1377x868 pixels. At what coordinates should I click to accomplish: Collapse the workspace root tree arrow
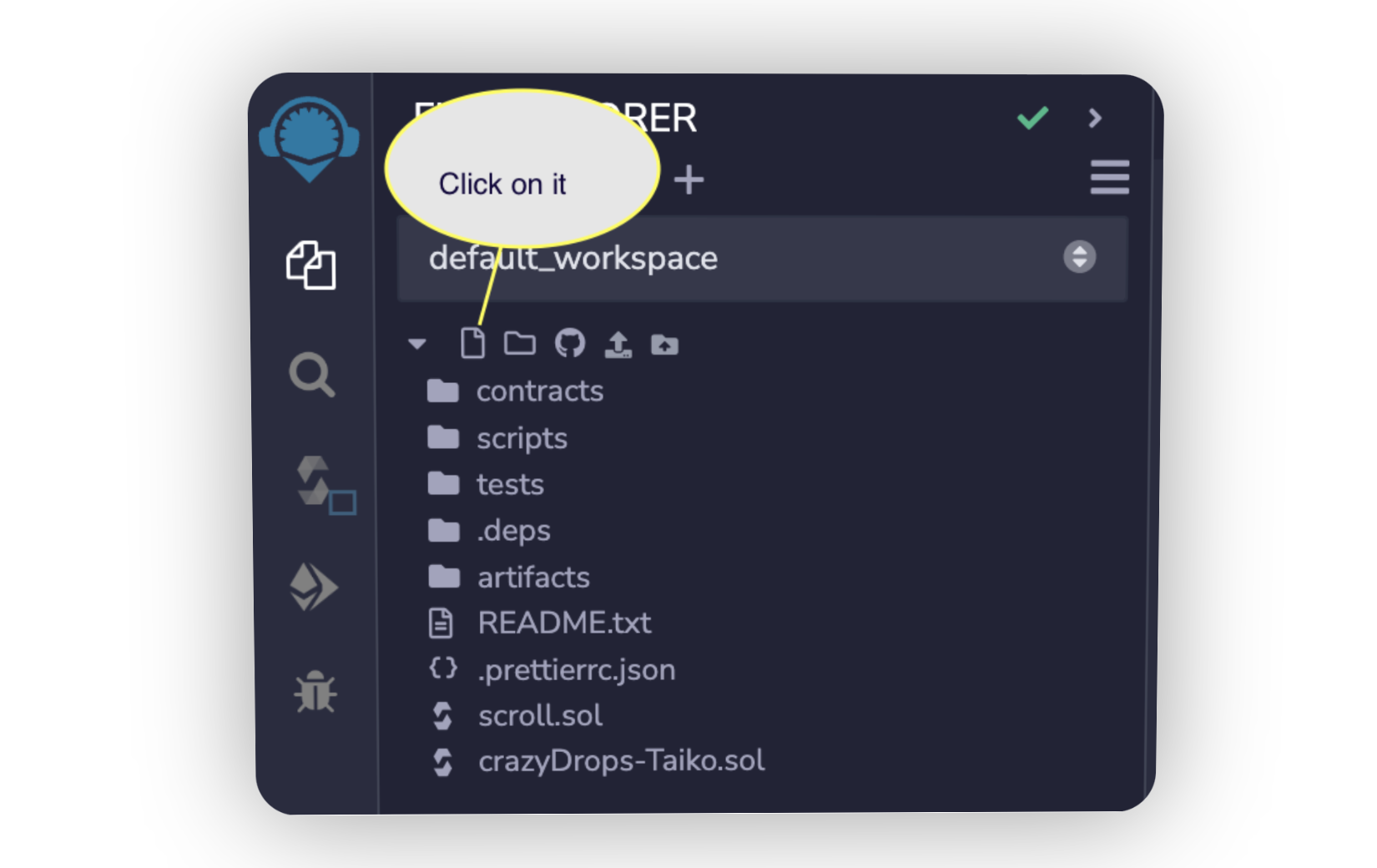(417, 344)
